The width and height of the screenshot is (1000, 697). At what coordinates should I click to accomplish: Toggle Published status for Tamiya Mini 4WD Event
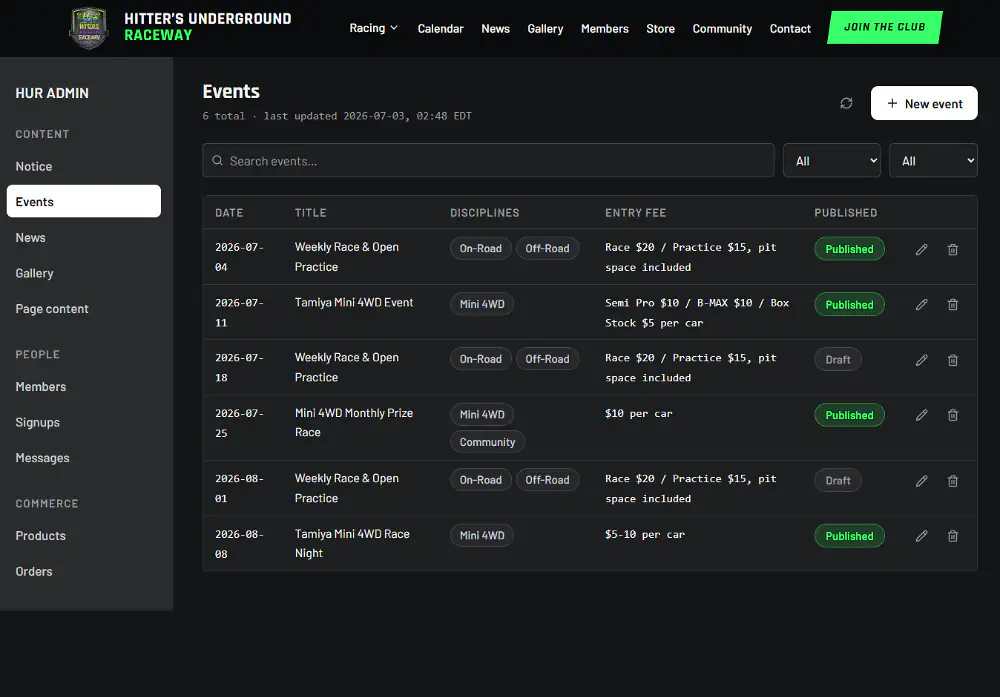tap(849, 304)
